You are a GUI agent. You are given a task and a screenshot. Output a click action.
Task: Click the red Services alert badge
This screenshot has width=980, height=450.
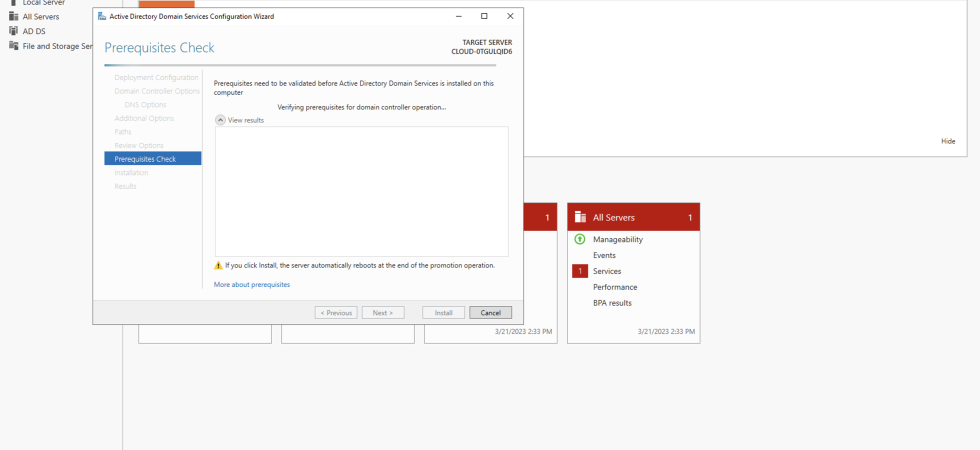pyautogui.click(x=580, y=271)
